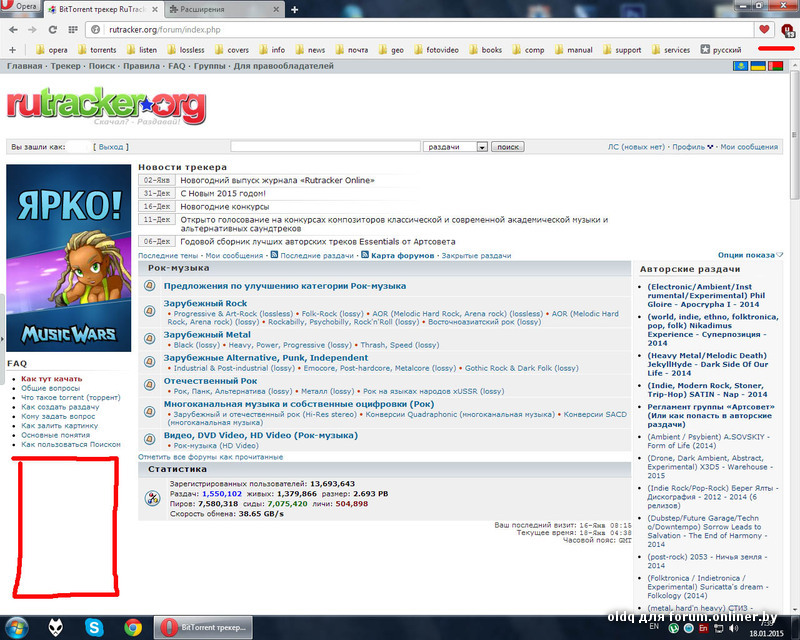This screenshot has height=640, width=800.
Task: Add page to favorites heart icon
Action: tap(764, 30)
